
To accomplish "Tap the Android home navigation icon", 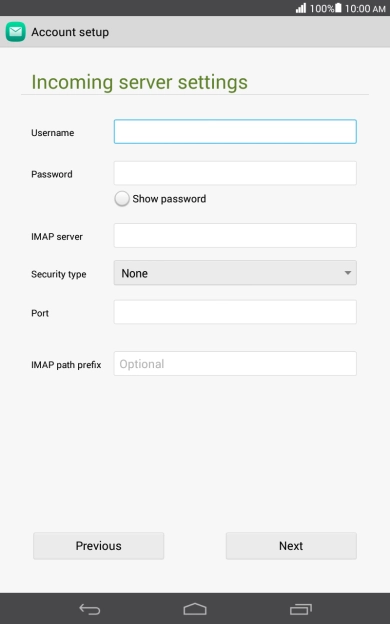I will 195,609.
